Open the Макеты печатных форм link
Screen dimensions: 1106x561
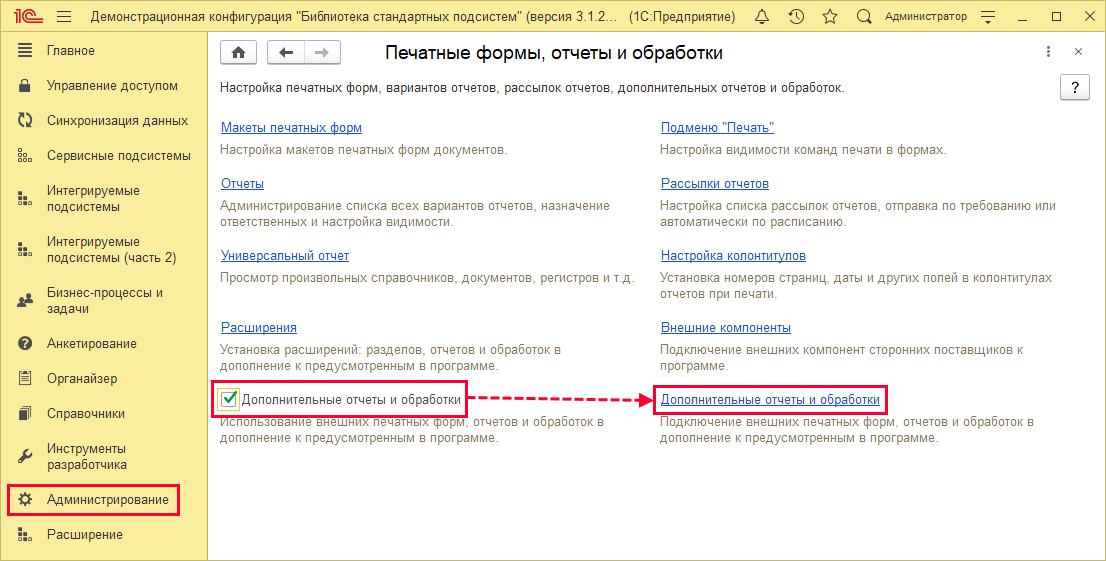coord(291,128)
